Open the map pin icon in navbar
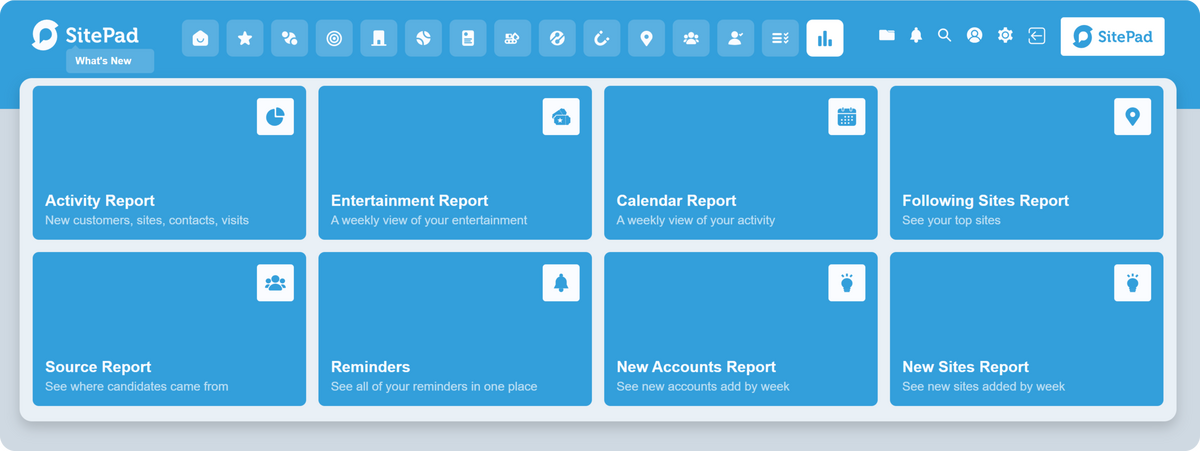 pyautogui.click(x=646, y=39)
